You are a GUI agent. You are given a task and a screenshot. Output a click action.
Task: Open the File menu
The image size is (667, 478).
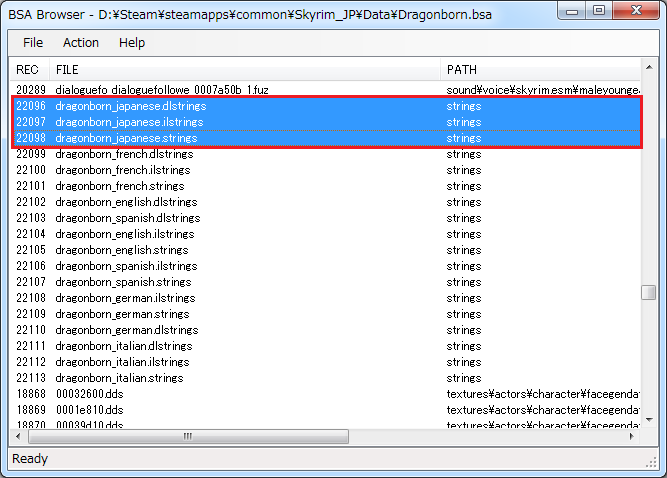tap(33, 43)
